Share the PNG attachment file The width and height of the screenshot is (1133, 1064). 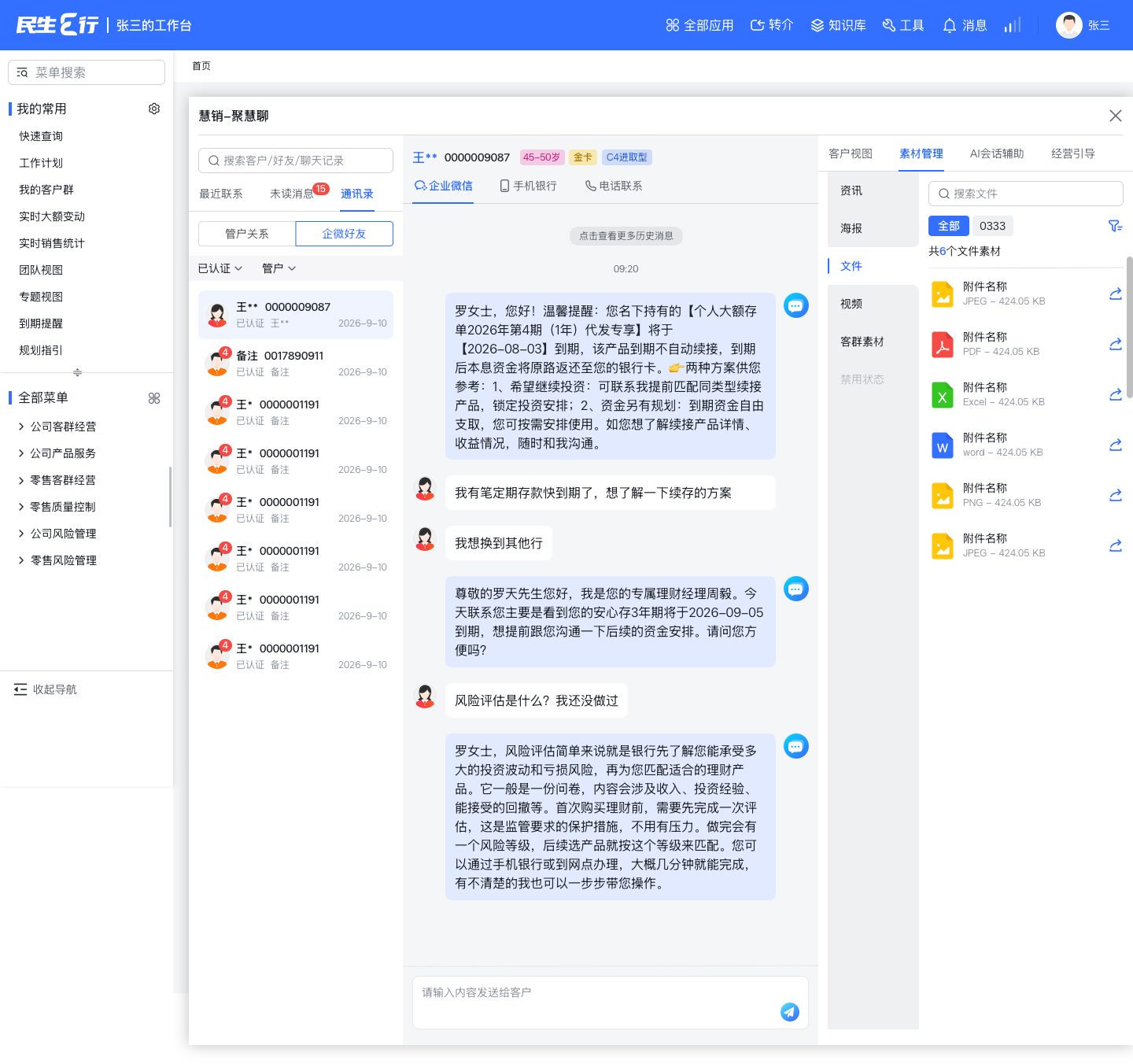tap(1116, 495)
